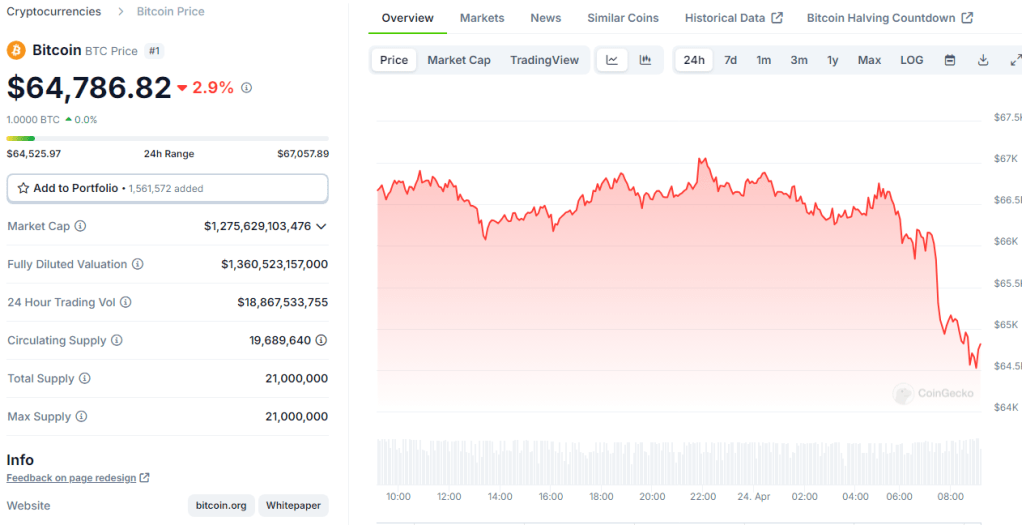Switch to the Similar Coins tab
Viewport: 1022px width, 525px height.
(623, 18)
